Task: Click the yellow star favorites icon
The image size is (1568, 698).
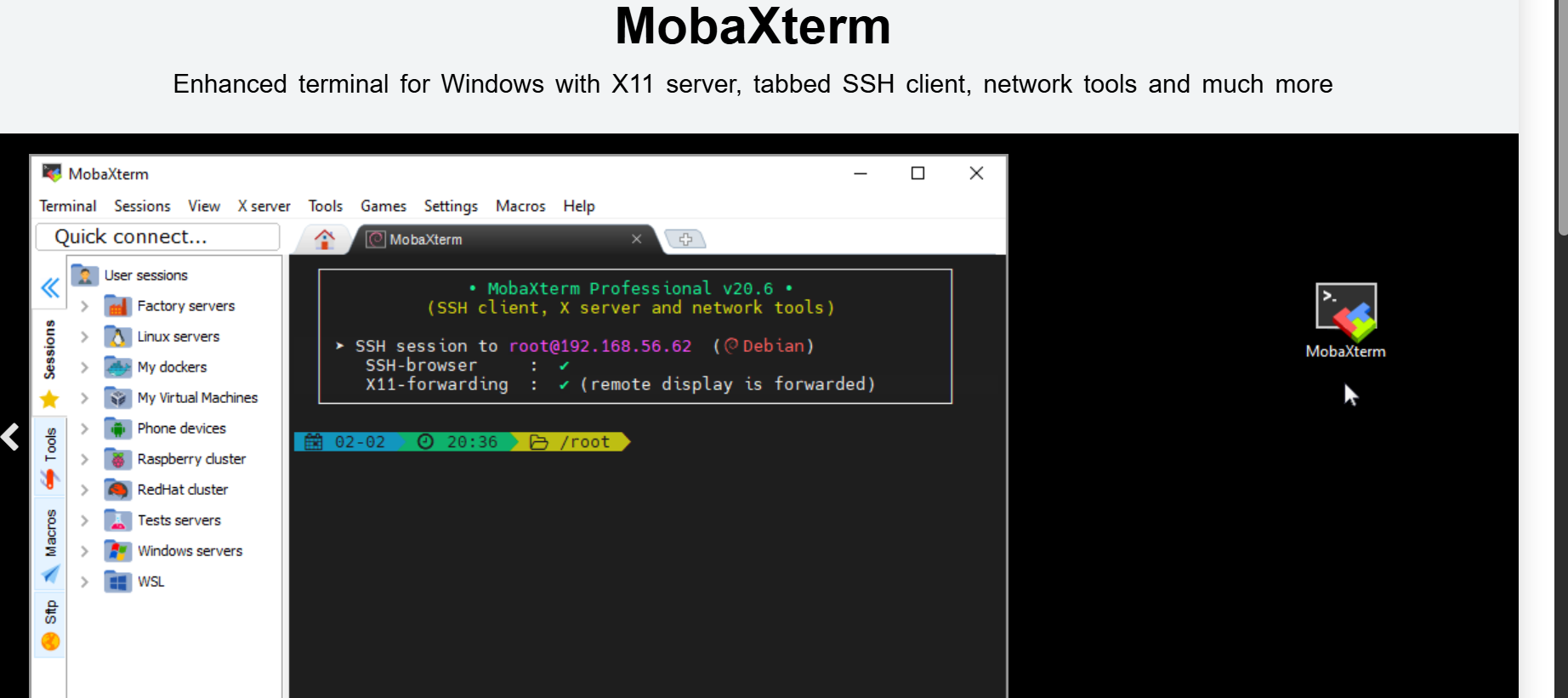Action: click(50, 399)
